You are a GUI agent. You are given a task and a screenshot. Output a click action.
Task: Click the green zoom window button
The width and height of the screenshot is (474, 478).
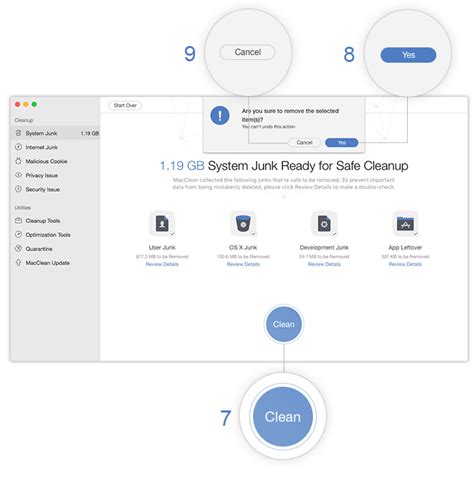(34, 104)
